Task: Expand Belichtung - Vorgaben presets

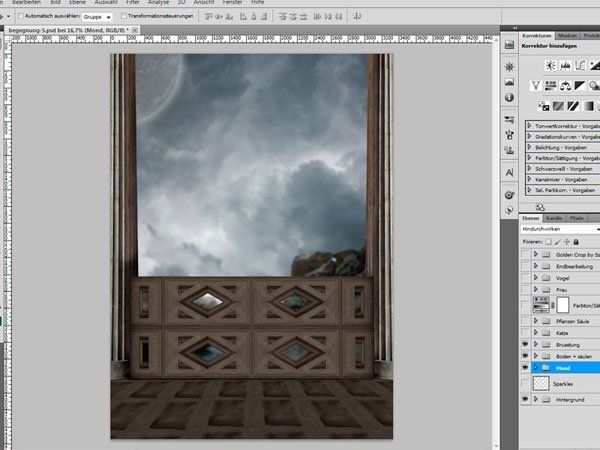Action: click(530, 147)
